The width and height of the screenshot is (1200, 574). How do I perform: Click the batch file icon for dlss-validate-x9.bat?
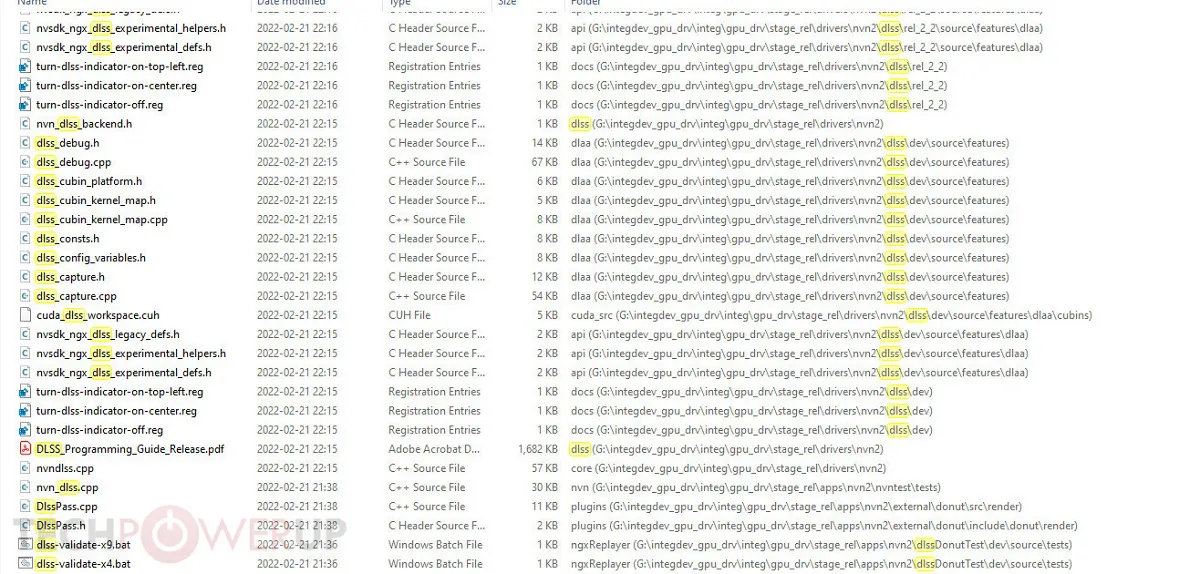(26, 545)
